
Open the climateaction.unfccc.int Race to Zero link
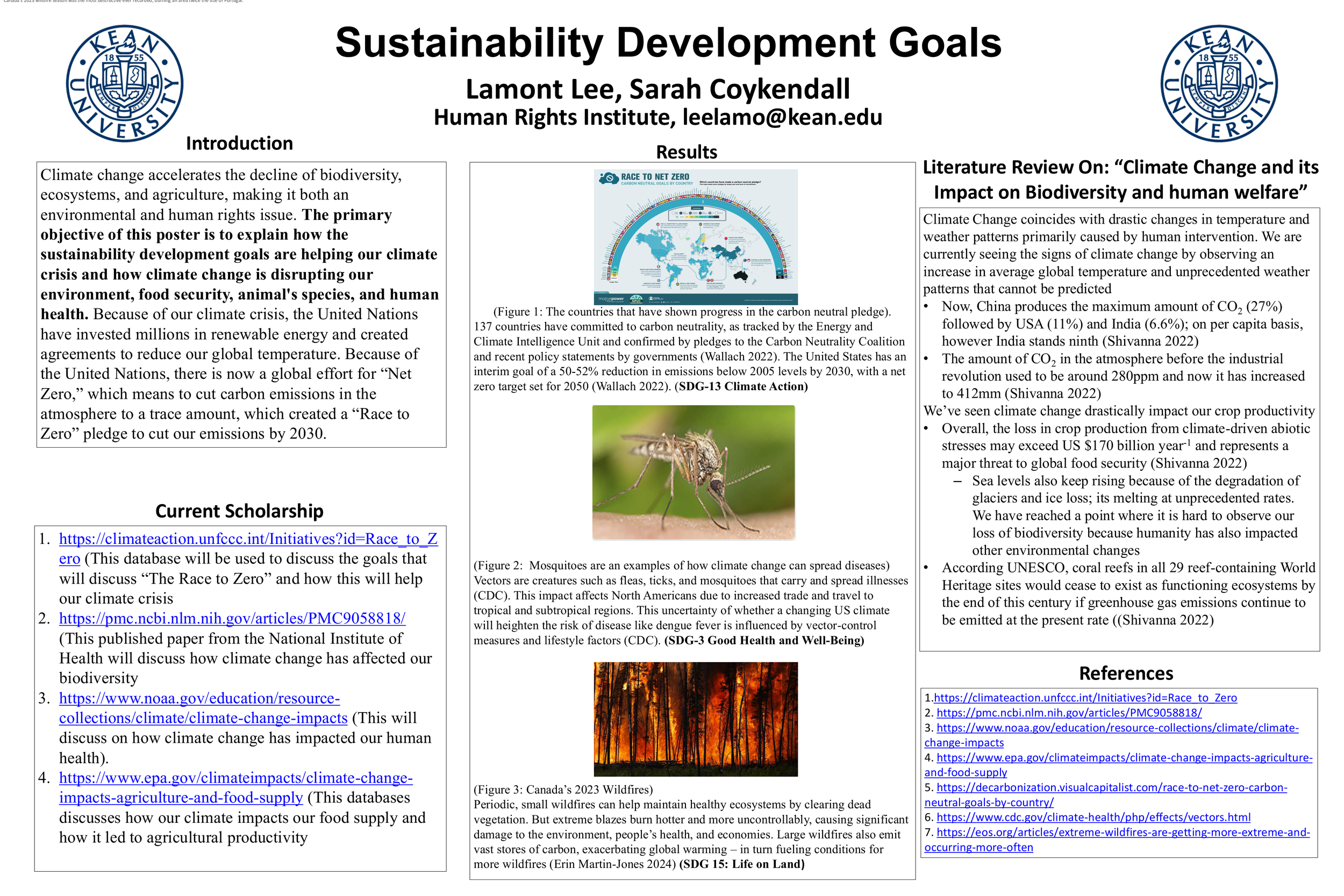pos(248,539)
